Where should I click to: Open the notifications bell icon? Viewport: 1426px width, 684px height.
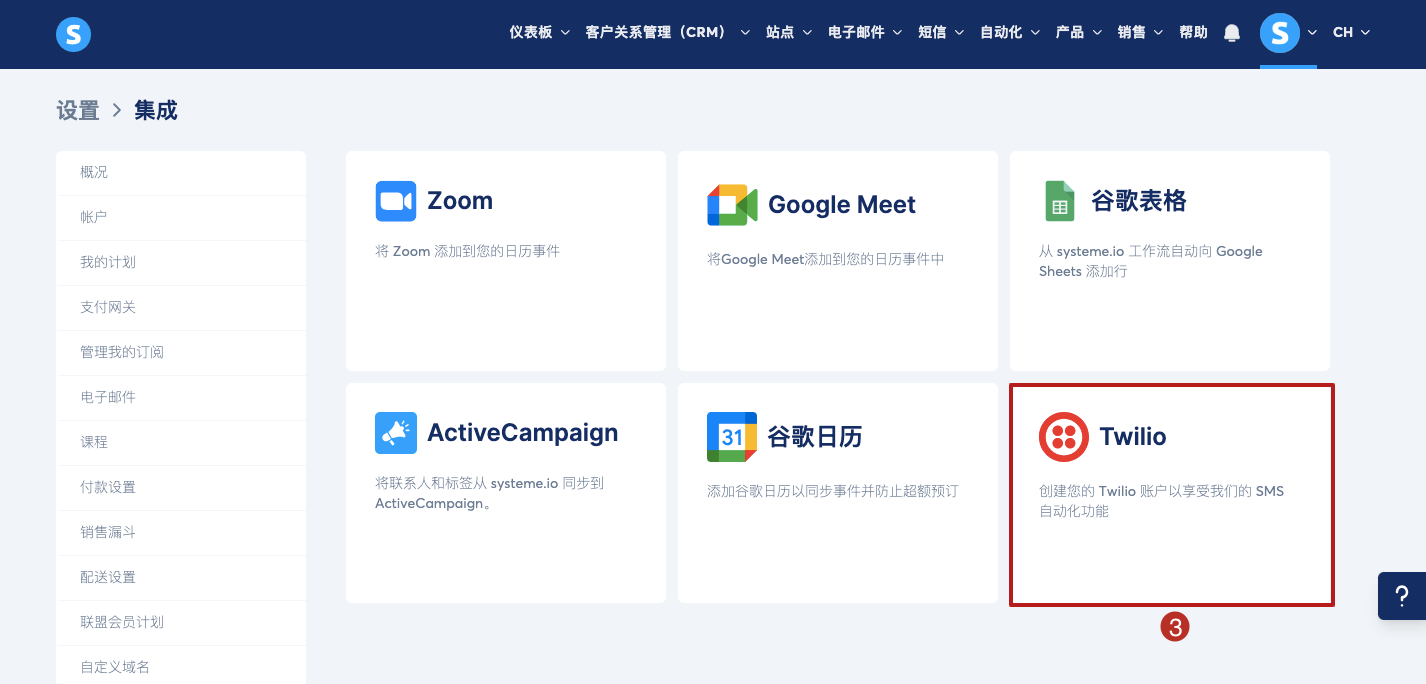1232,33
